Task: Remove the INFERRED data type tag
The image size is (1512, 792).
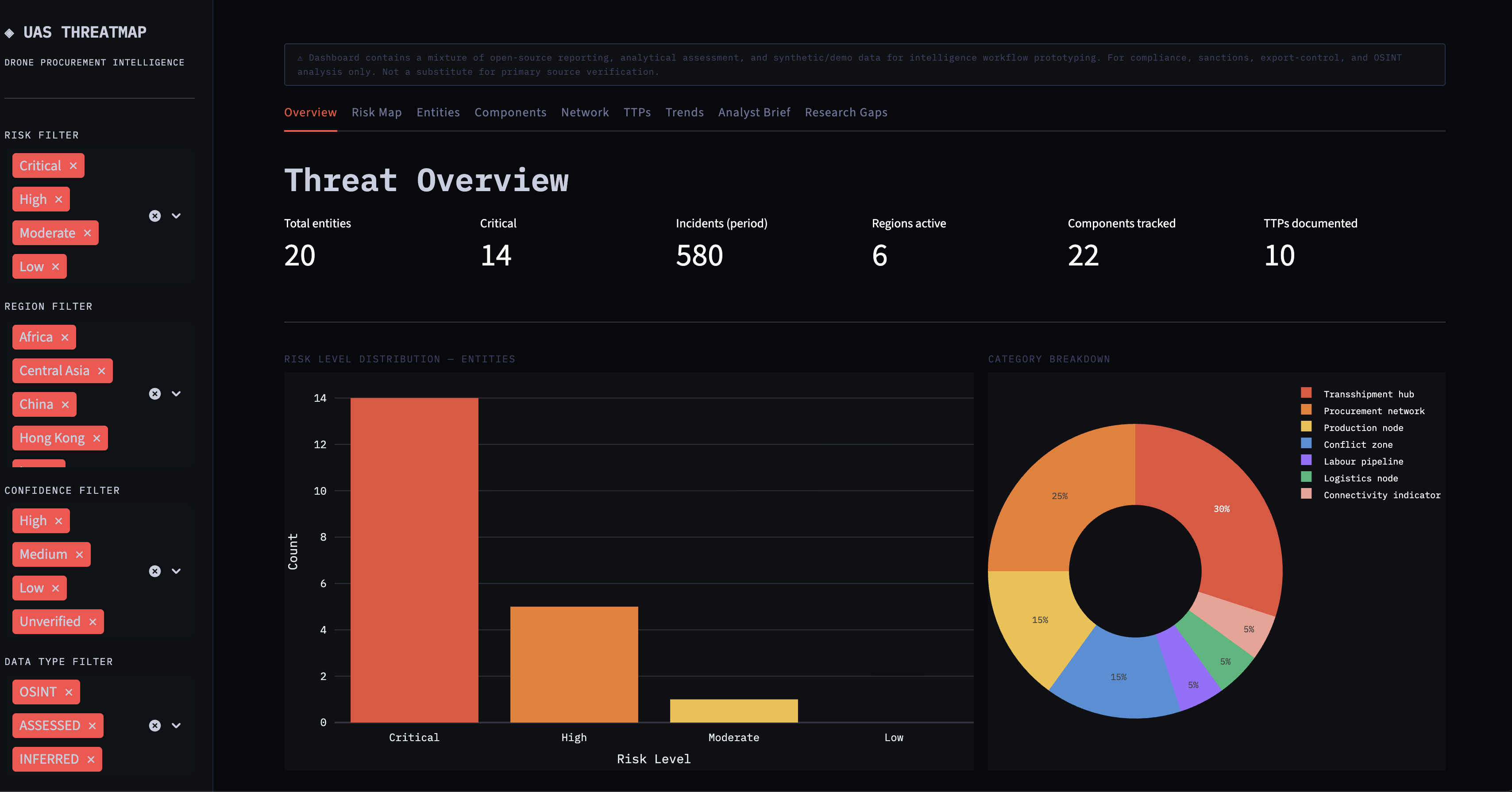Action: [x=91, y=760]
